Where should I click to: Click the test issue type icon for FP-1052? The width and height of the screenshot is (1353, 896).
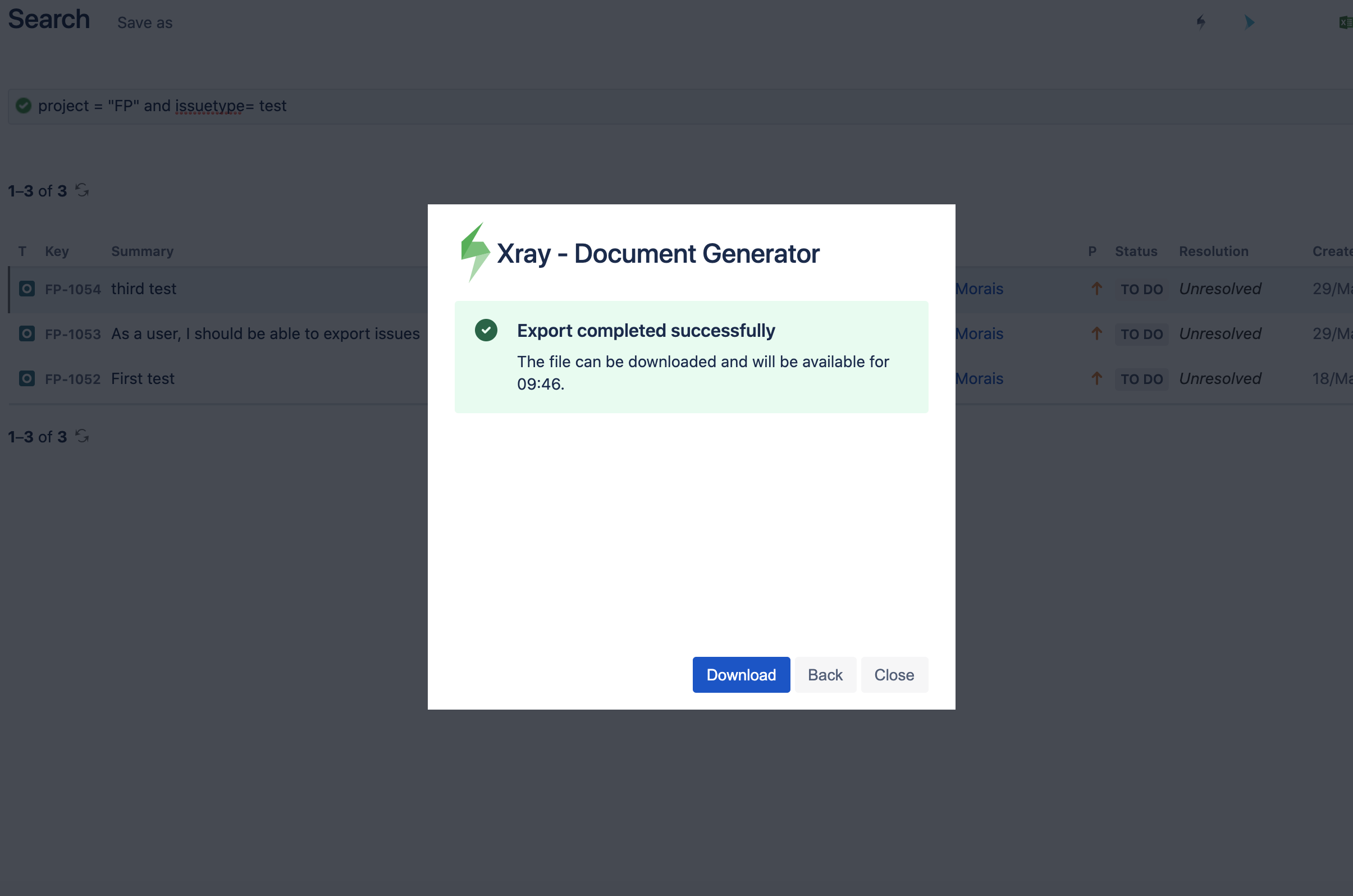pyautogui.click(x=27, y=378)
